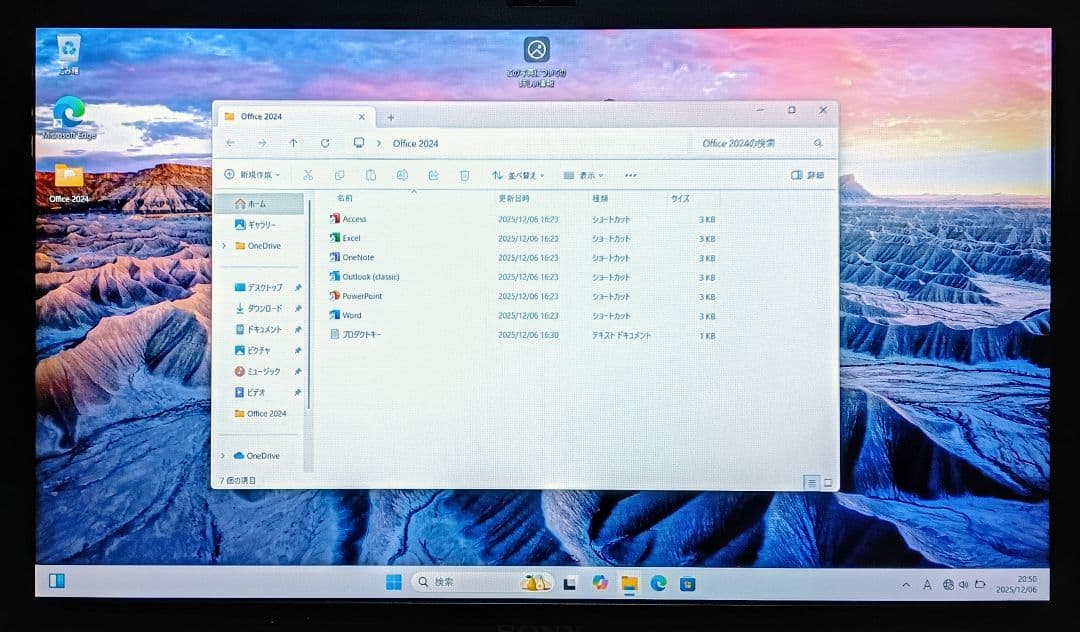This screenshot has width=1080, height=632.
Task: Cut the selected item using the toolbar
Action: tap(308, 174)
